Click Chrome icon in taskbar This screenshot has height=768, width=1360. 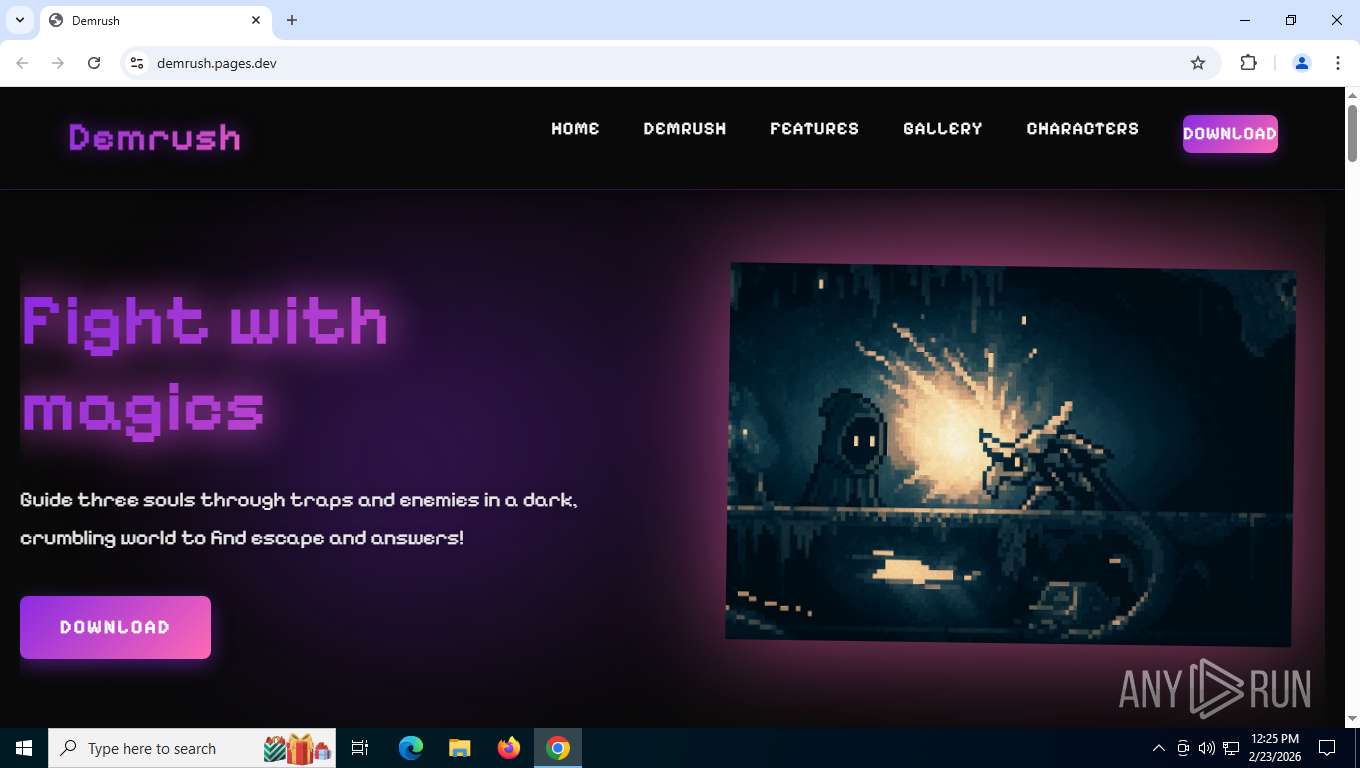coord(558,748)
